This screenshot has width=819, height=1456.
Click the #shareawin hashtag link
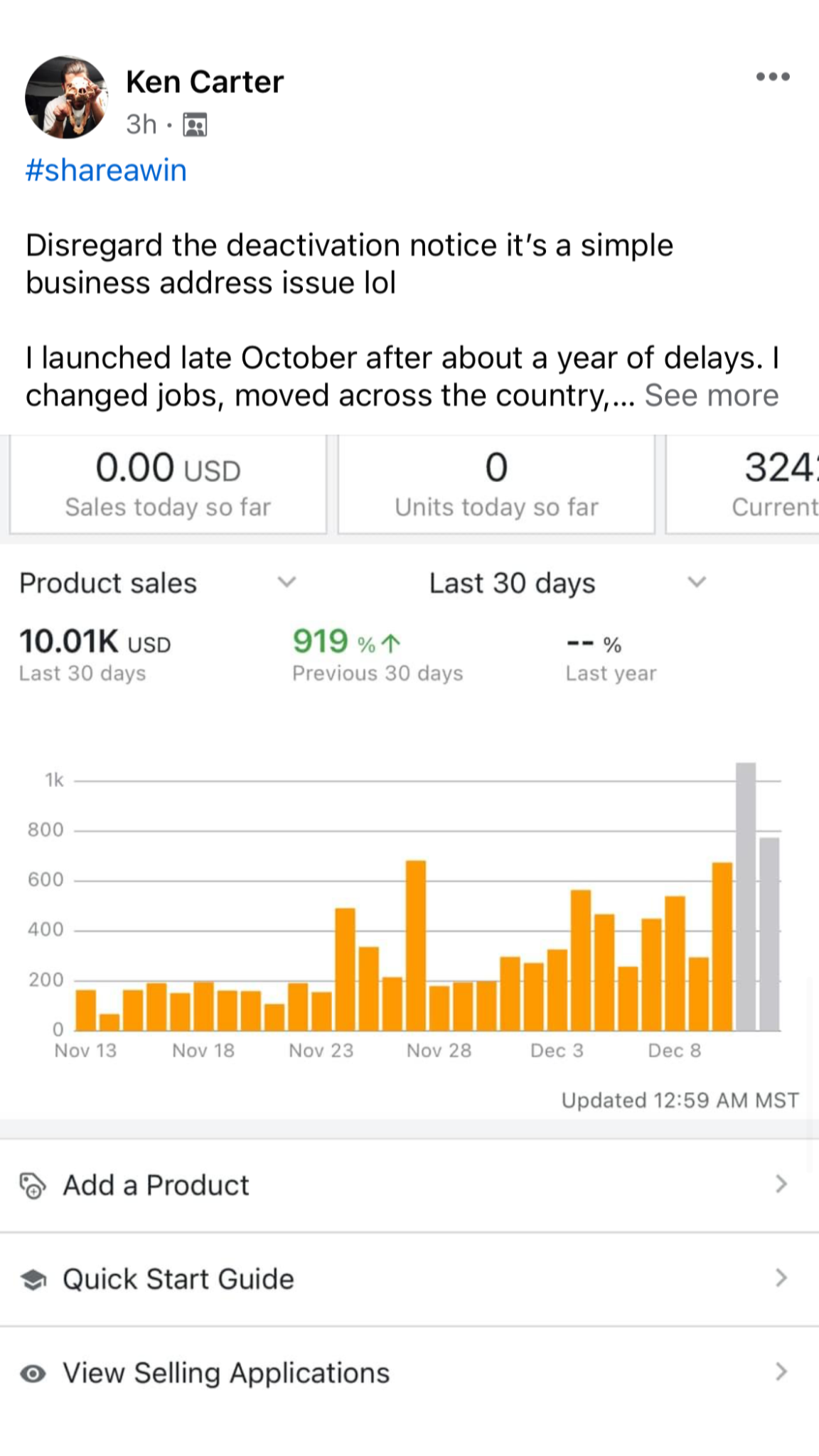pos(106,171)
